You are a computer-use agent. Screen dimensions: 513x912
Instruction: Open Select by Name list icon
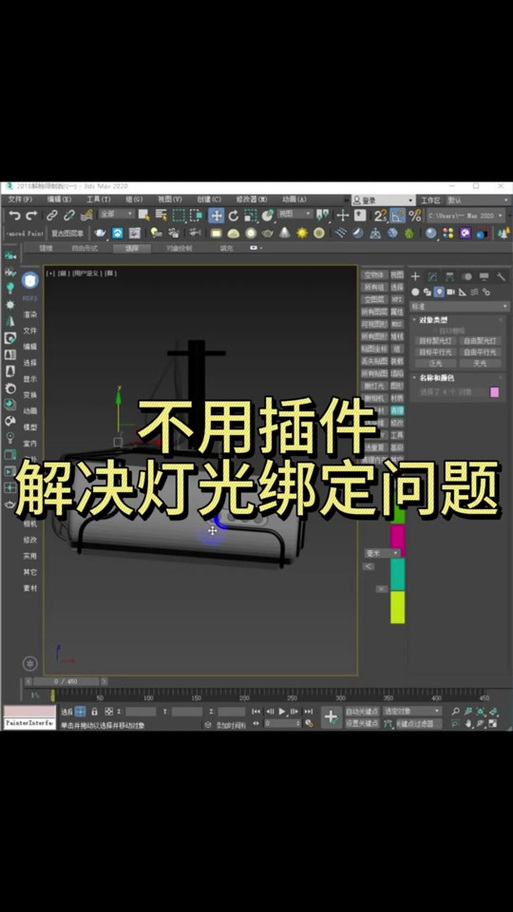(x=161, y=215)
